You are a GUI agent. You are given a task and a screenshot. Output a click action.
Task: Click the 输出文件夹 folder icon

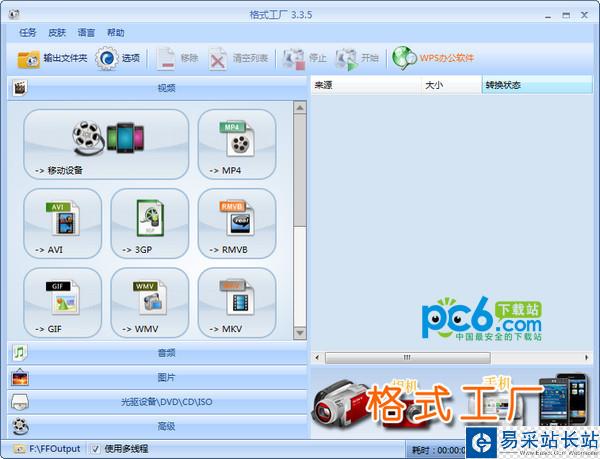coord(28,59)
